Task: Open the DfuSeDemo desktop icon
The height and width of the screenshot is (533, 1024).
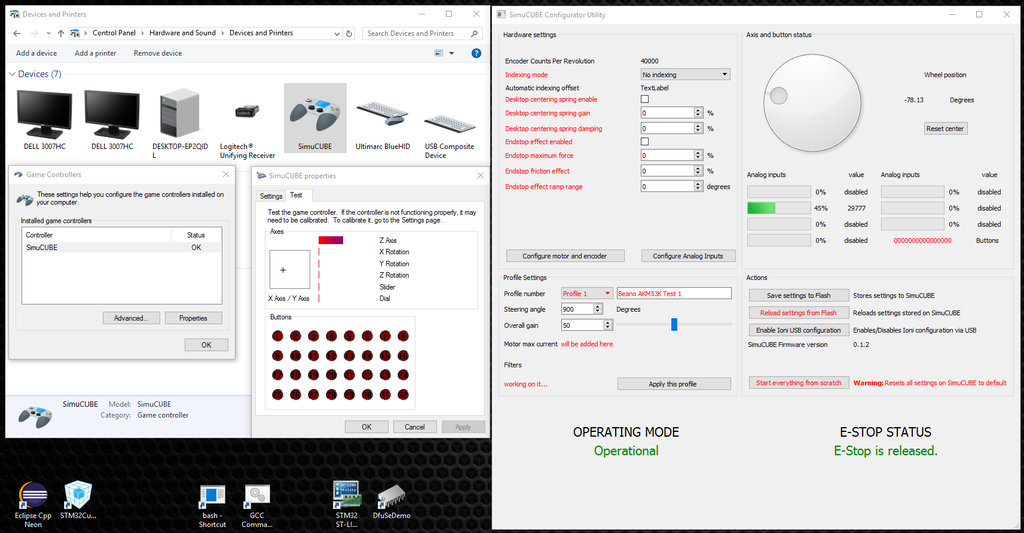Action: click(392, 502)
